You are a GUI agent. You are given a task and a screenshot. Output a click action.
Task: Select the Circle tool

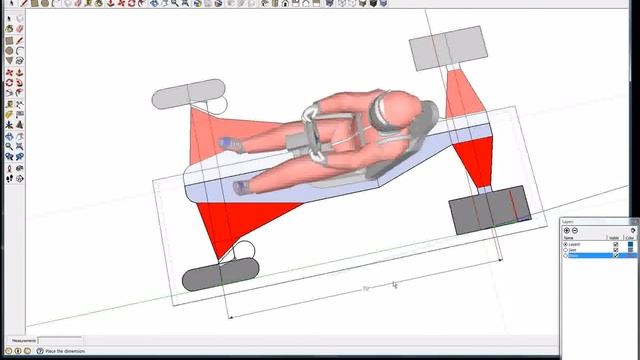(9, 51)
